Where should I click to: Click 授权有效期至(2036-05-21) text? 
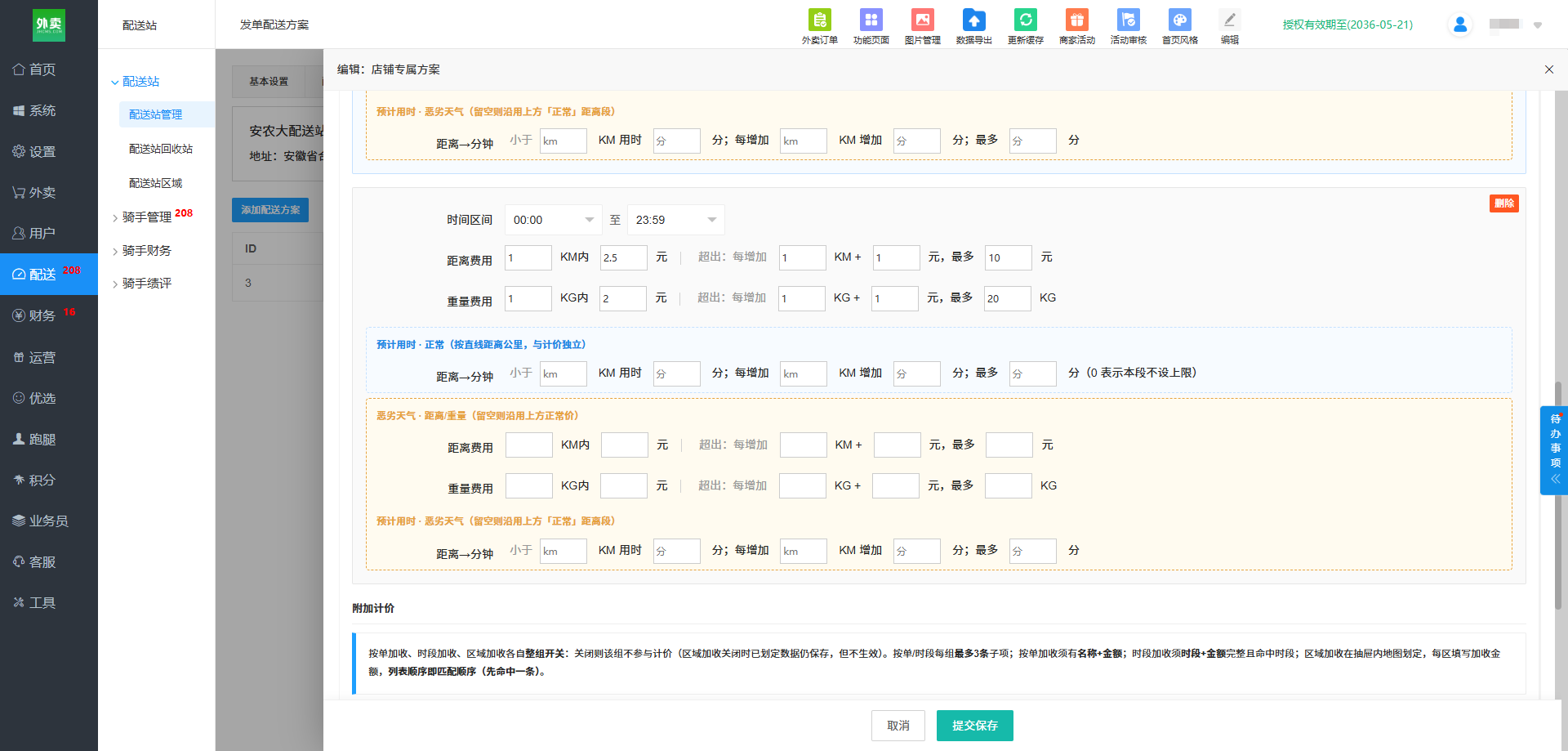1347,25
